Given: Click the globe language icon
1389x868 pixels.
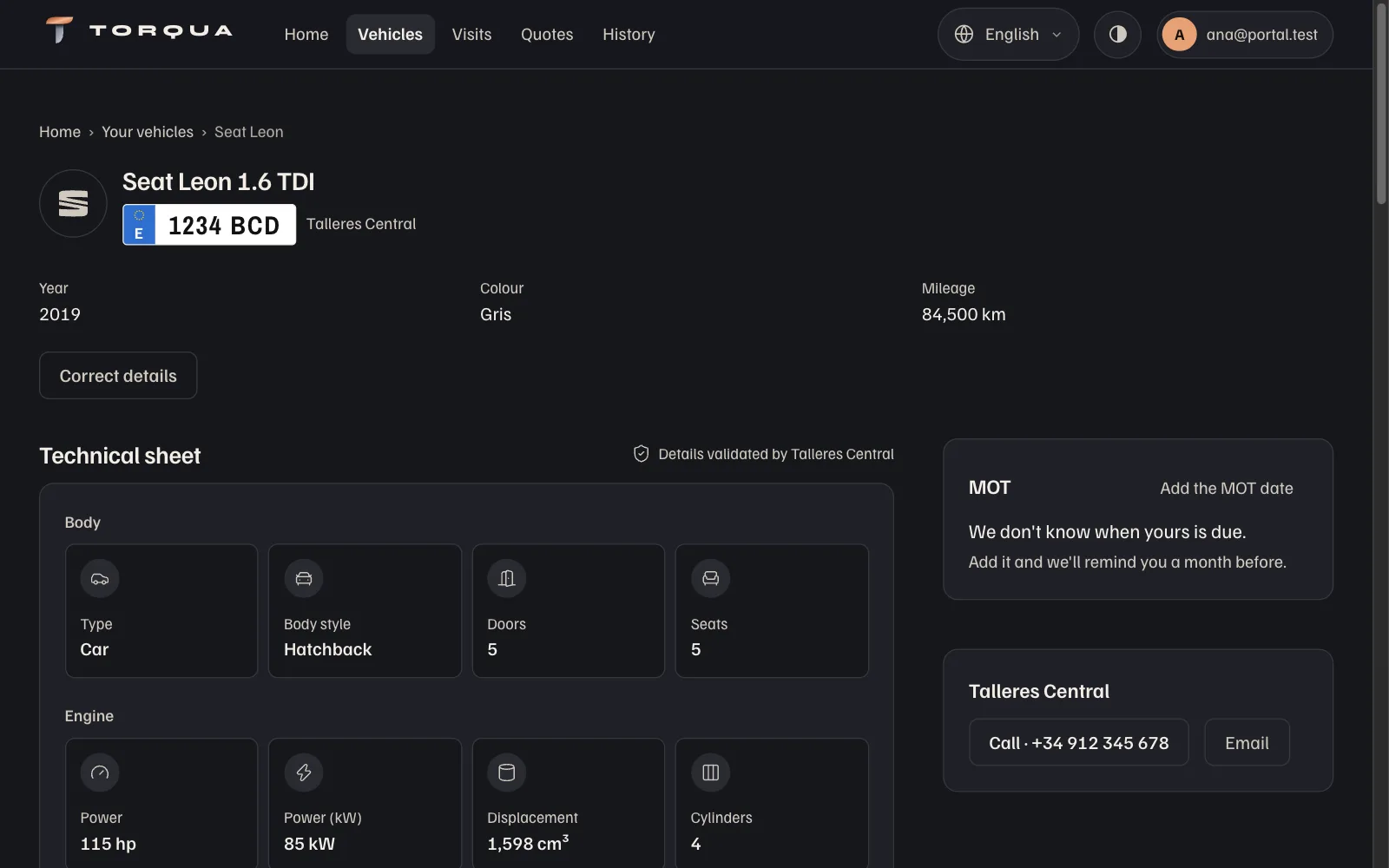Looking at the screenshot, I should [964, 34].
